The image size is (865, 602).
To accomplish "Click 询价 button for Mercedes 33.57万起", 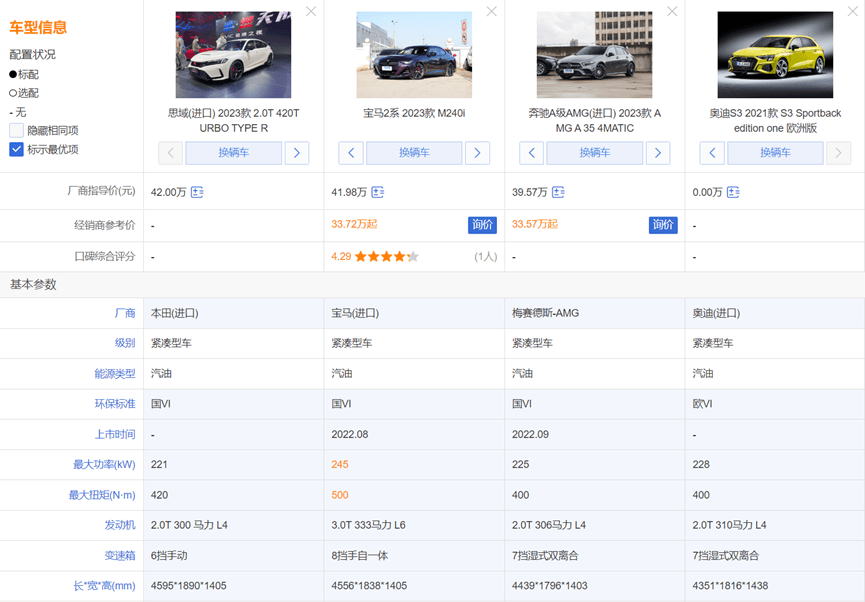I will point(663,225).
